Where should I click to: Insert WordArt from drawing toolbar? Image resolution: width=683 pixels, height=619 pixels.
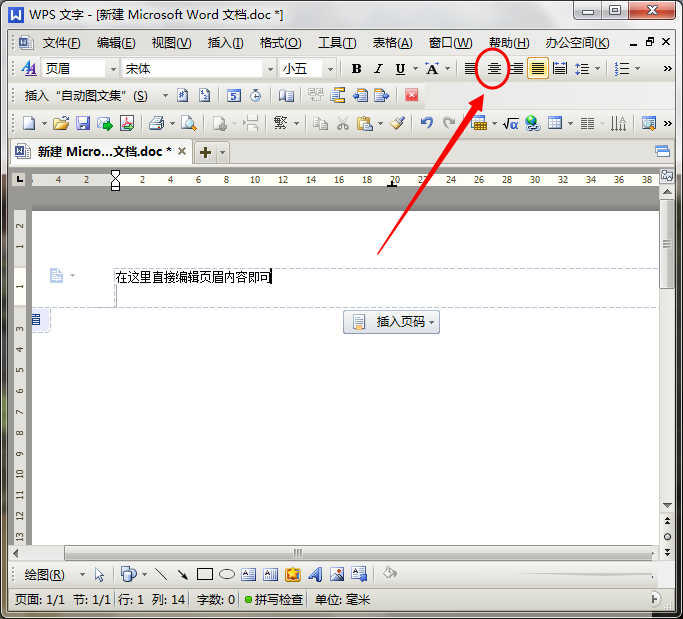(x=315, y=575)
